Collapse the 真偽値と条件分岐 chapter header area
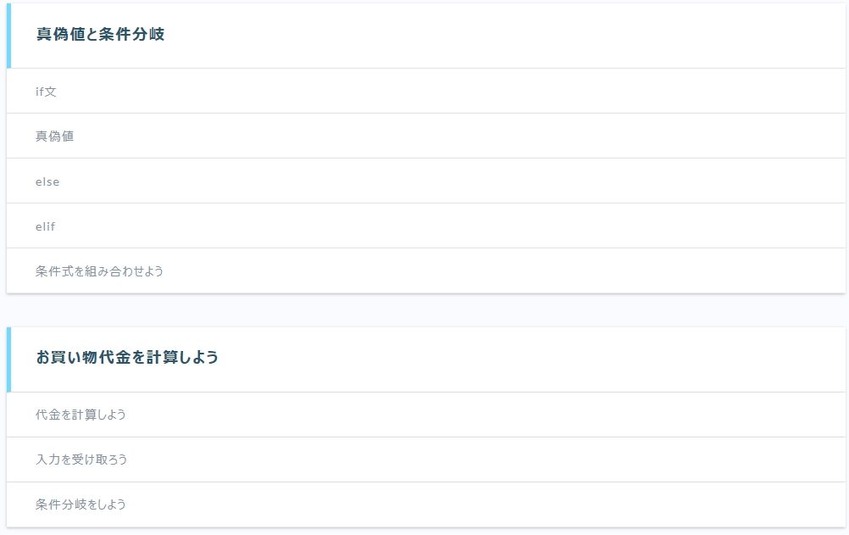Screen dimensions: 849x535 426,36
